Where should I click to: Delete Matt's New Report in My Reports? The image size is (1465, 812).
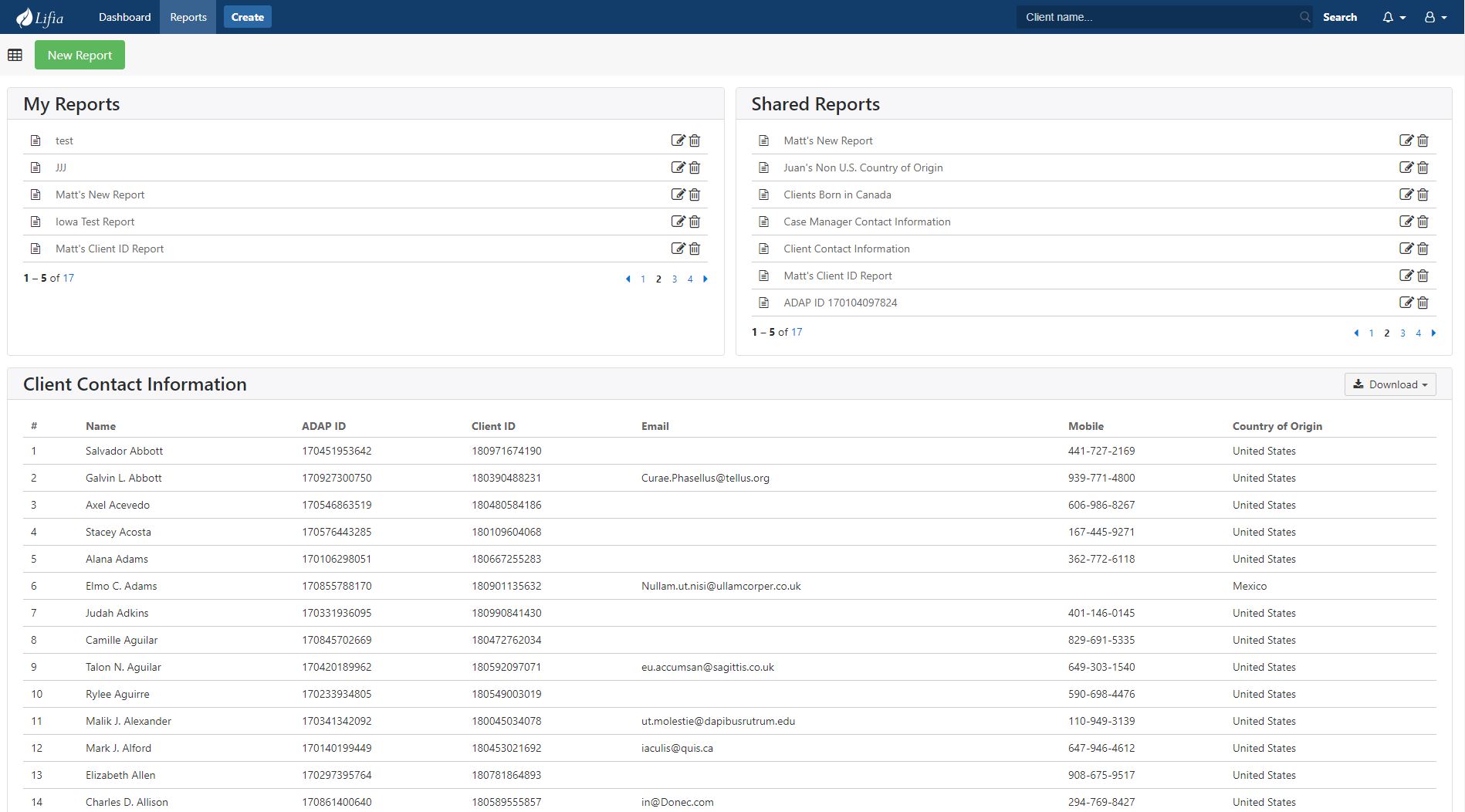[x=695, y=195]
